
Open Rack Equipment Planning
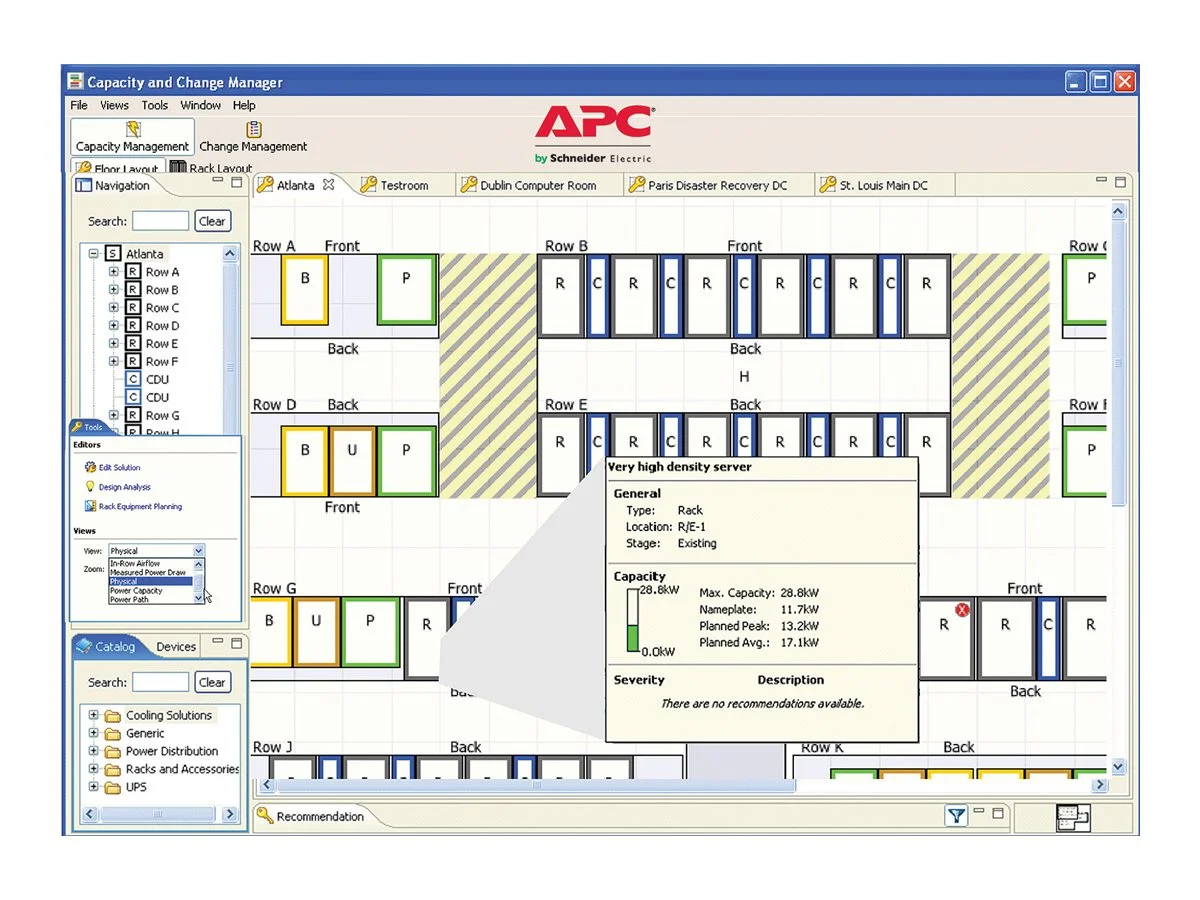click(x=91, y=507)
